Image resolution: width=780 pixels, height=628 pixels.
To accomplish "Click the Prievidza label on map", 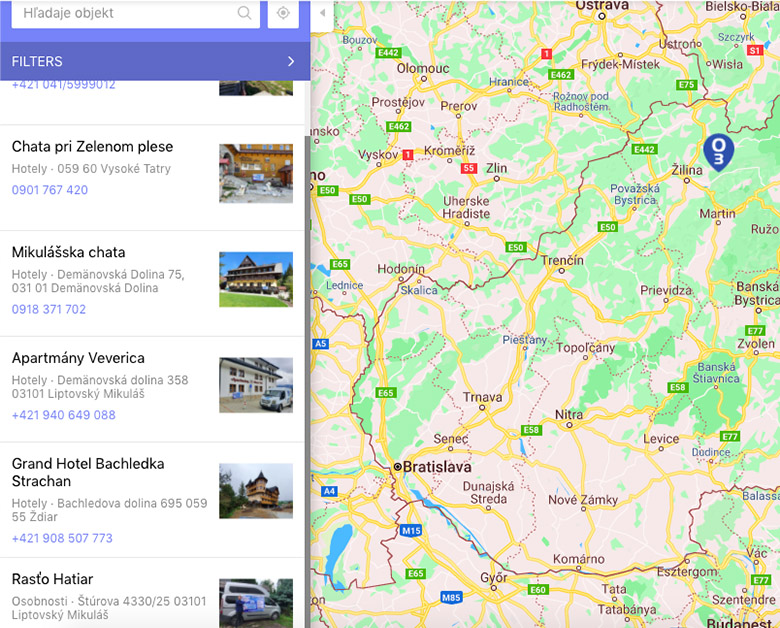I will pos(666,290).
